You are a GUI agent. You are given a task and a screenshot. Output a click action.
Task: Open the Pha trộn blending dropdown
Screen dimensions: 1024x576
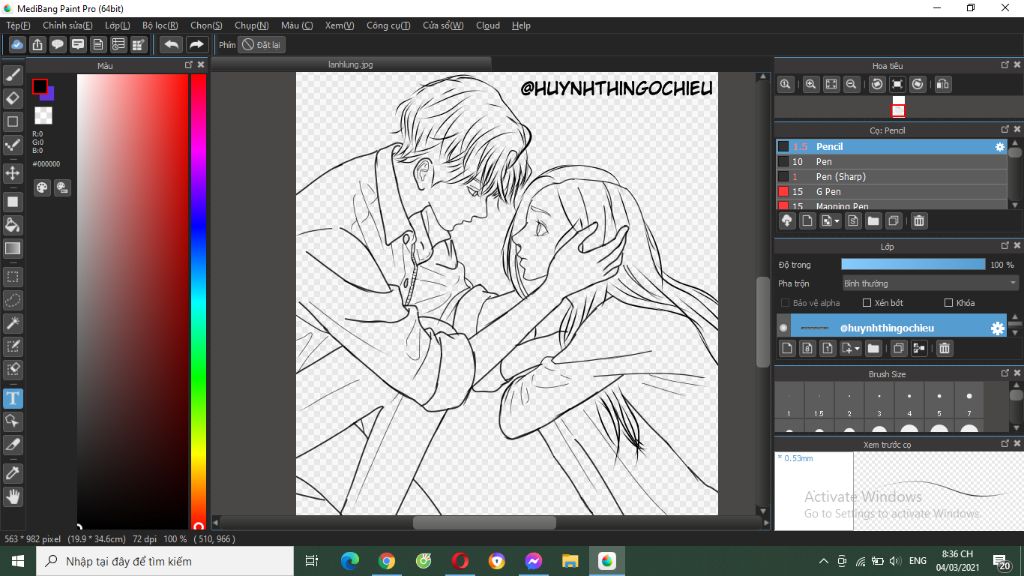(930, 283)
